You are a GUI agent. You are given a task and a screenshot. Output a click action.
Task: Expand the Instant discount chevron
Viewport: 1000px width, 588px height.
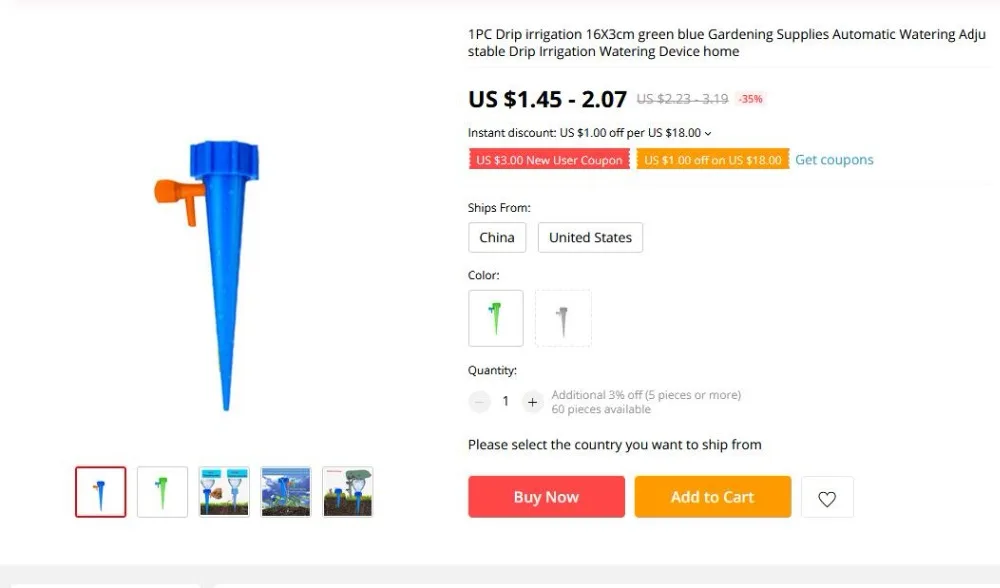coord(708,133)
